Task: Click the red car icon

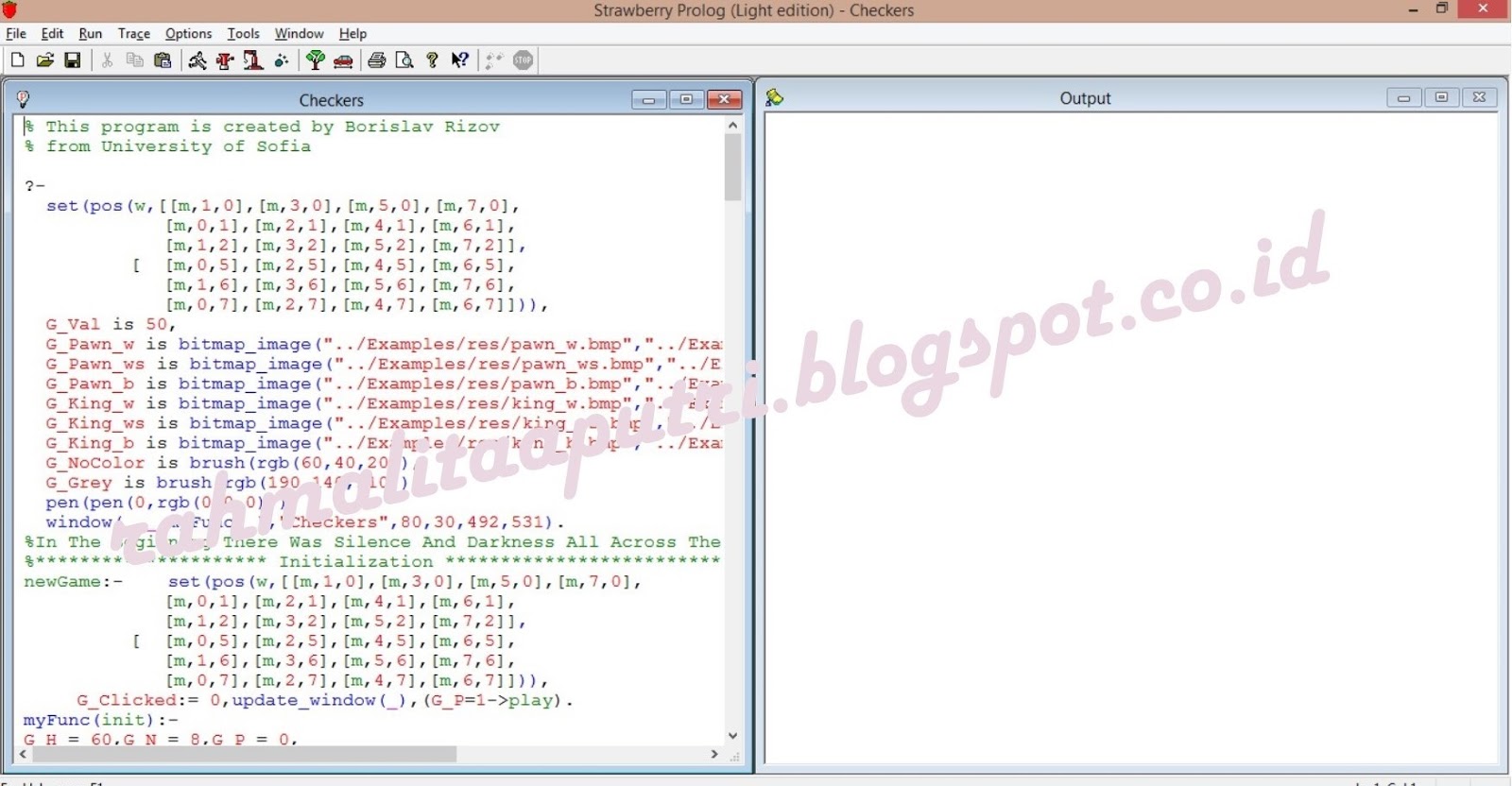Action: (x=343, y=60)
